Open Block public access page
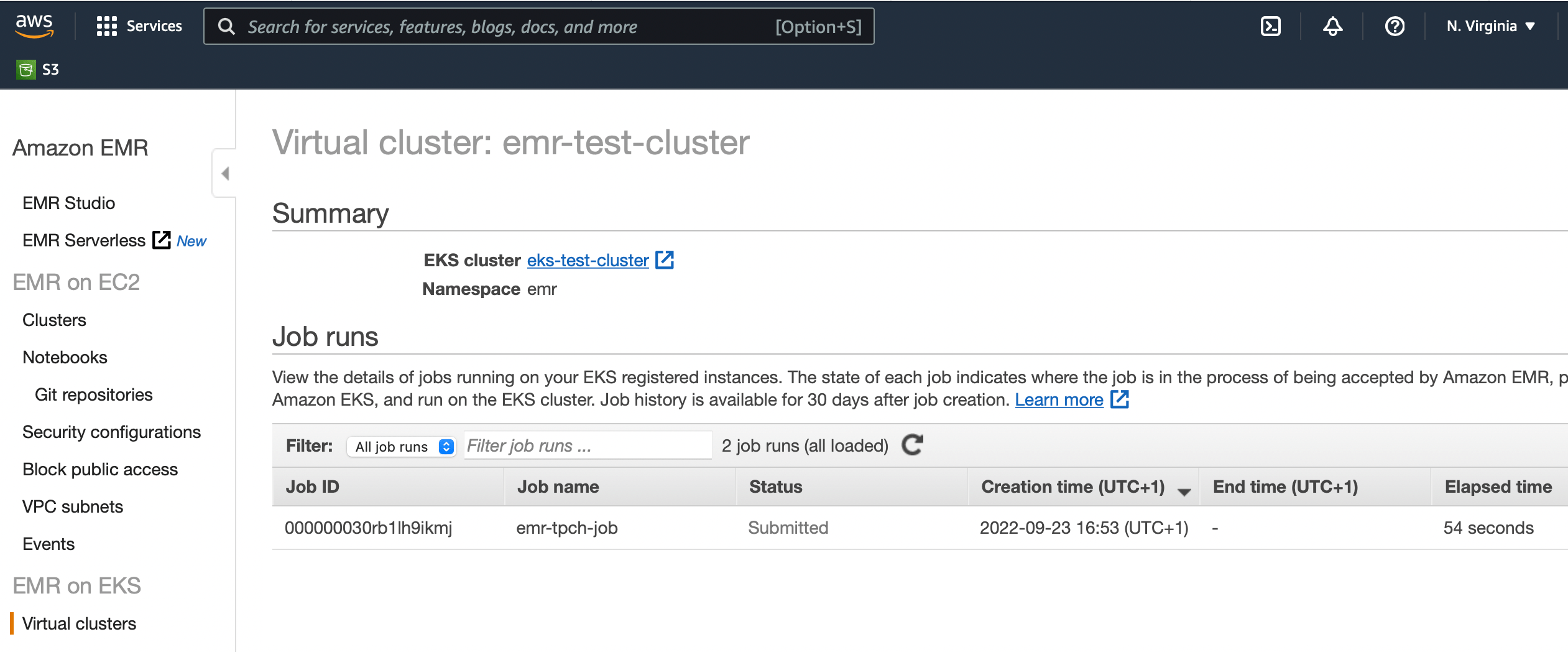Viewport: 1568px width, 652px height. tap(100, 469)
